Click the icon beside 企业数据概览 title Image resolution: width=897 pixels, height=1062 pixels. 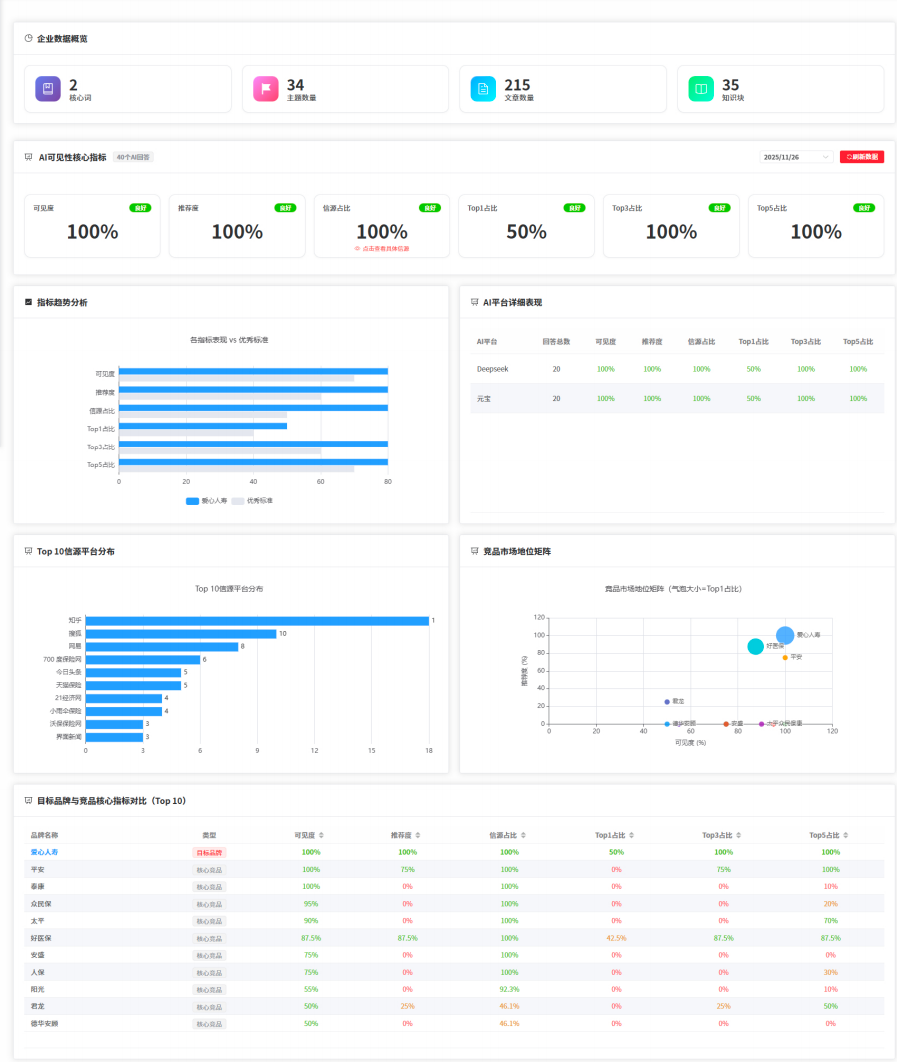[28, 38]
